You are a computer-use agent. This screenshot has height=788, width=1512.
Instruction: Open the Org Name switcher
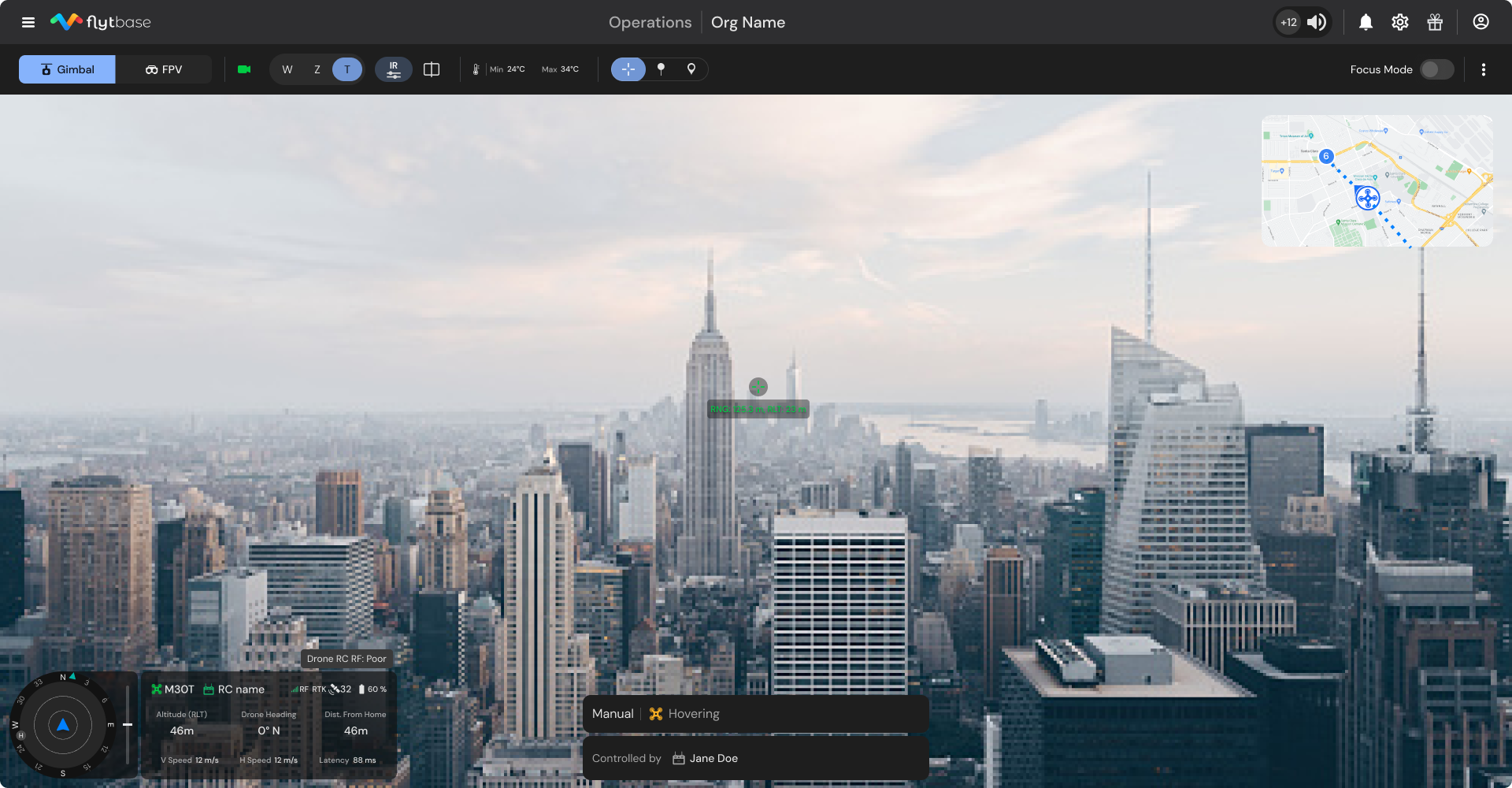click(748, 22)
